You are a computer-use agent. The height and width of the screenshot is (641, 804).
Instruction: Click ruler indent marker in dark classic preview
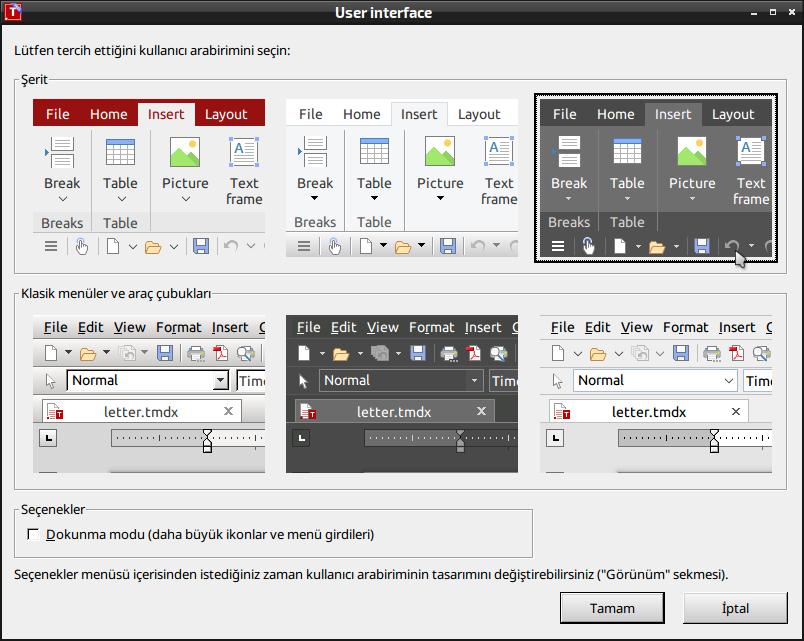point(460,441)
